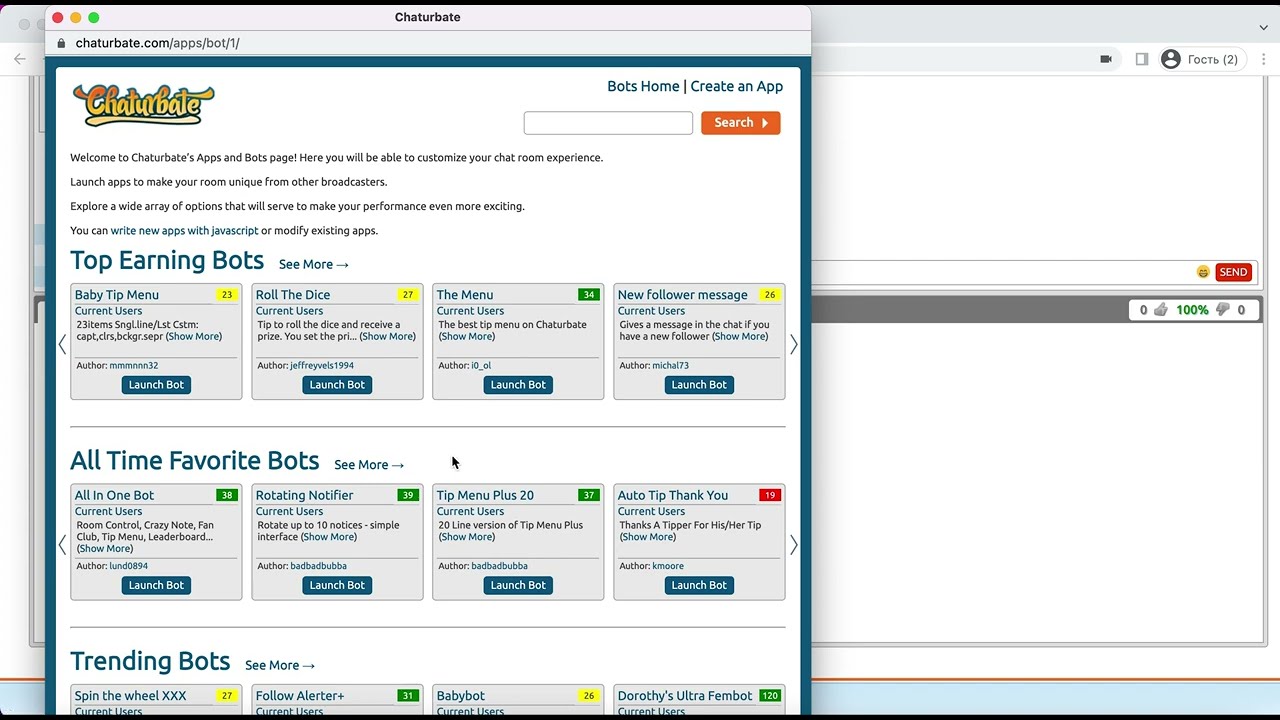Image resolution: width=1280 pixels, height=720 pixels.
Task: Launch the Auto Tip Thank You bot
Action: tap(699, 585)
